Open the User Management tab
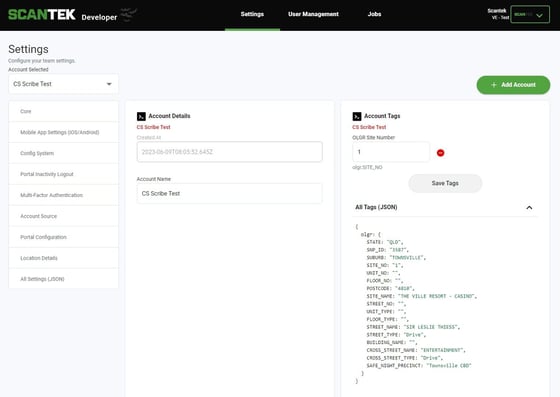 coord(313,14)
